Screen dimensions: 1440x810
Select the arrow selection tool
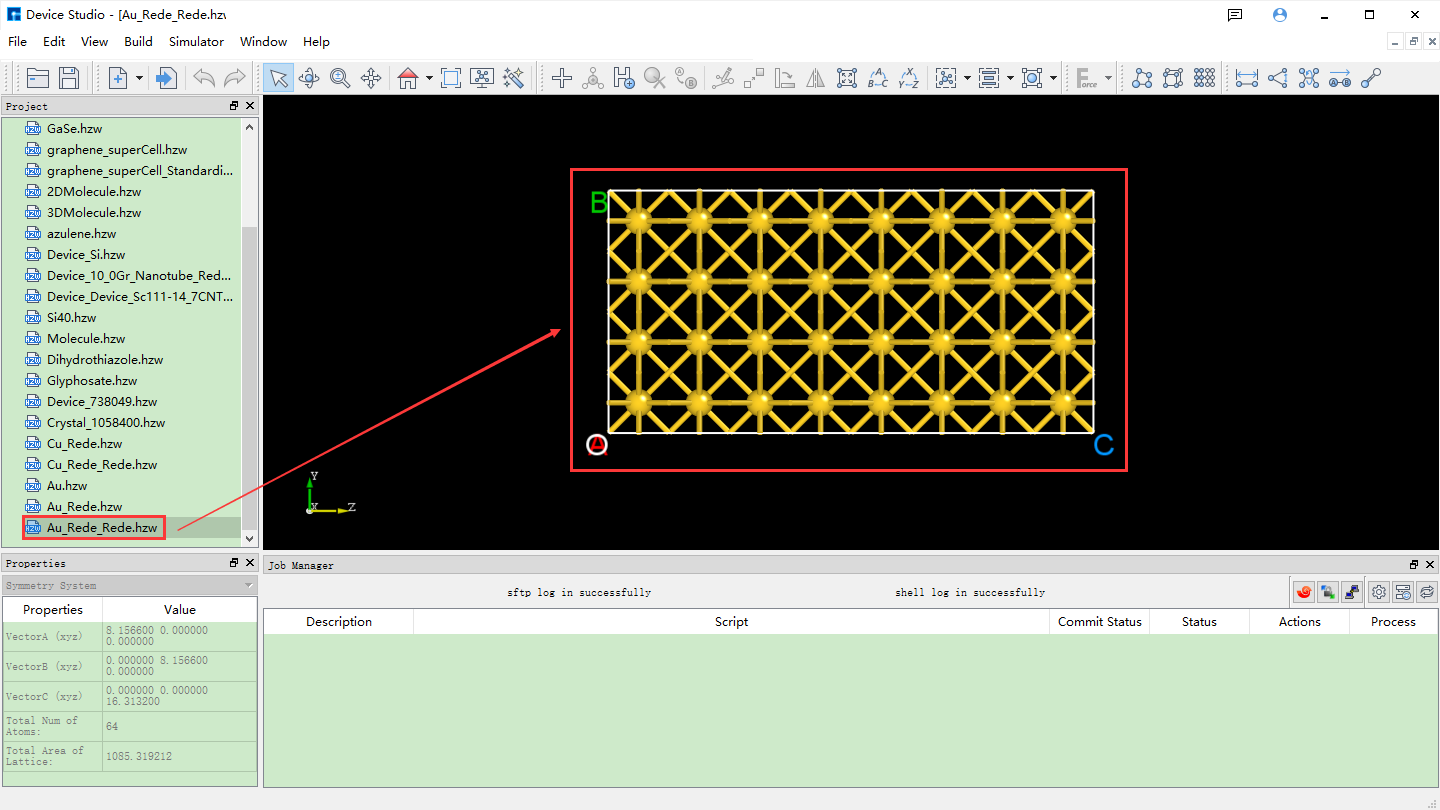(x=277, y=78)
